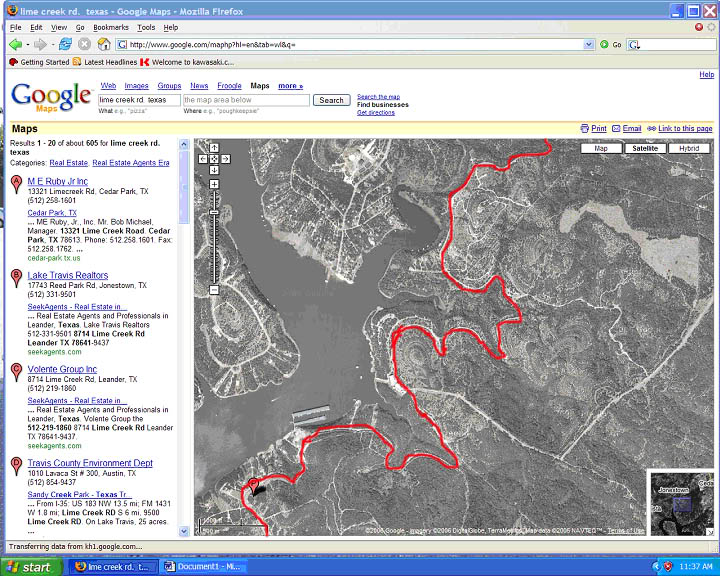The width and height of the screenshot is (720, 576).
Task: Switch map view to Map mode
Action: (x=601, y=148)
